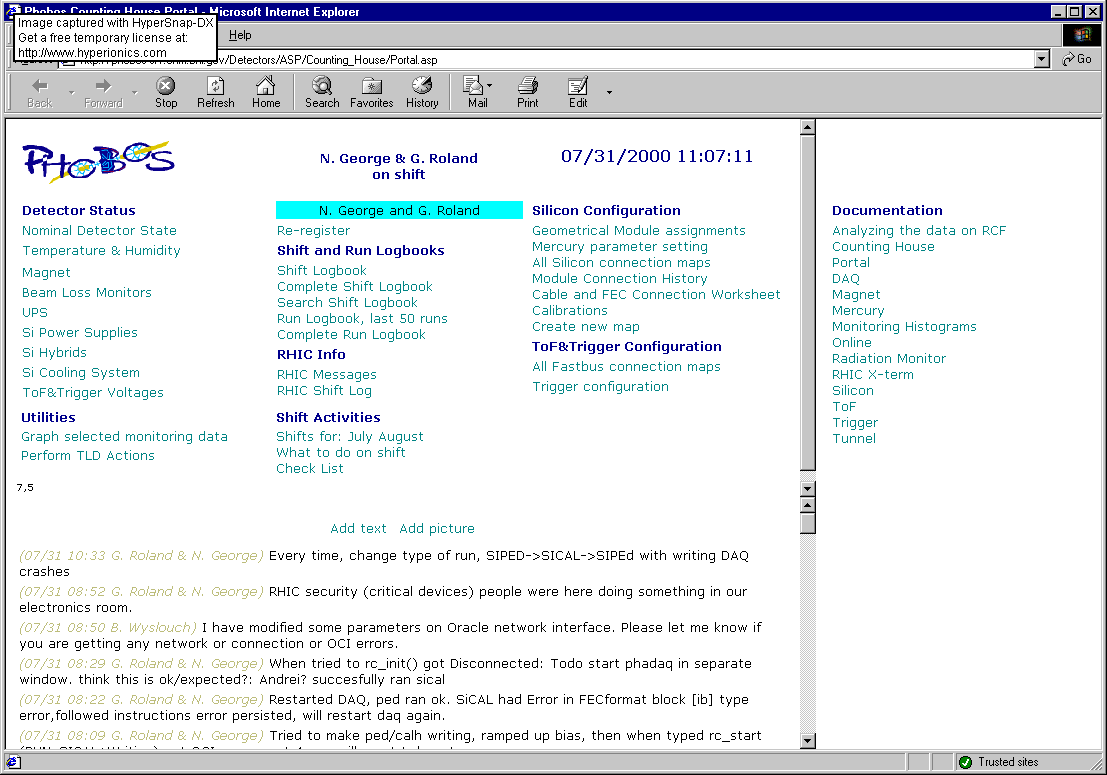The width and height of the screenshot is (1107, 775).
Task: Open Complete Run Logbook link
Action: (351, 335)
